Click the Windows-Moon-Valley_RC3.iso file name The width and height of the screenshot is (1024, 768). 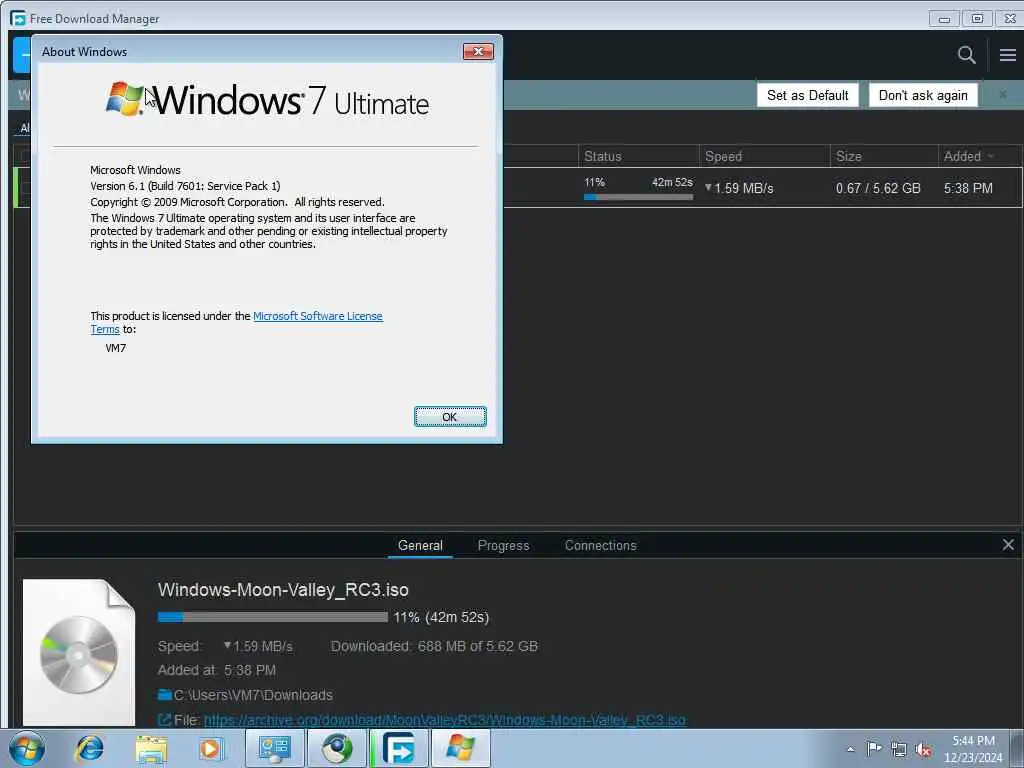(x=283, y=590)
